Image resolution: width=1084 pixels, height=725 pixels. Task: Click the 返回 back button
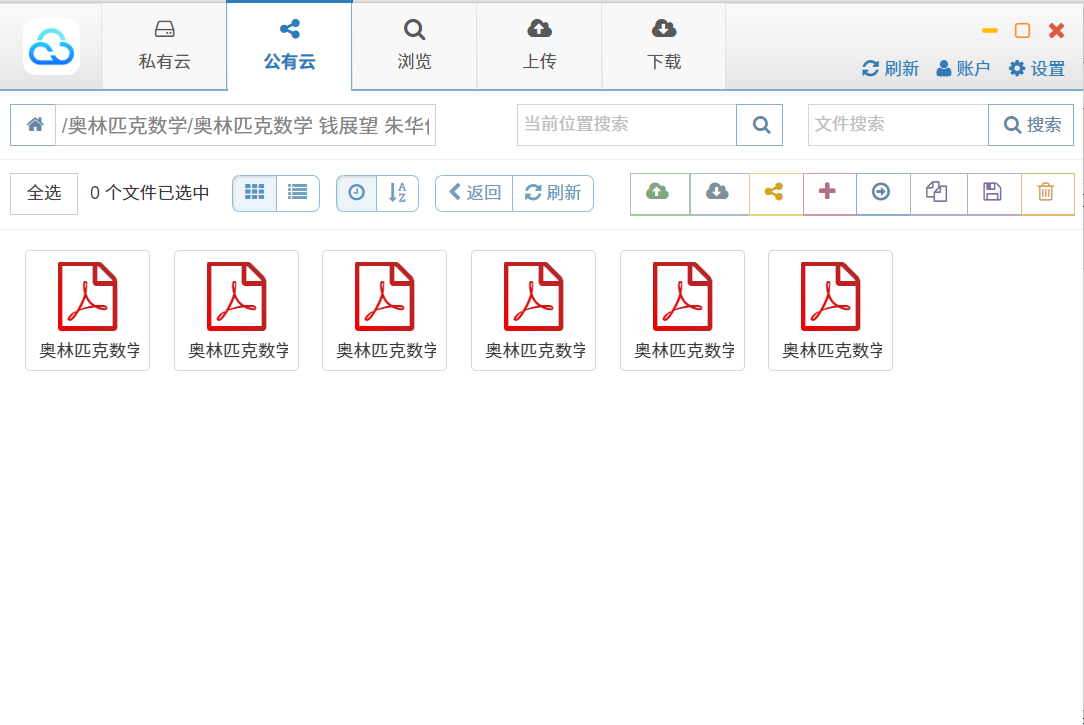tap(475, 193)
